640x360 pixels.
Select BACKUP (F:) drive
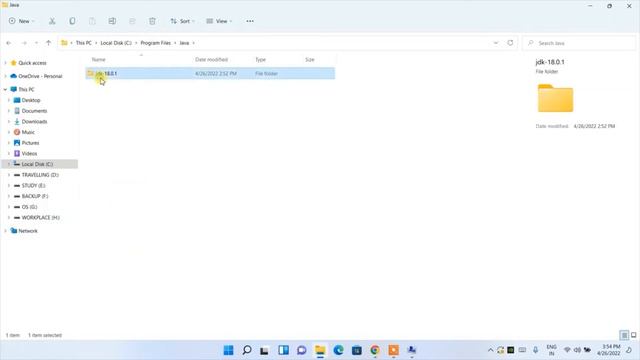35,196
